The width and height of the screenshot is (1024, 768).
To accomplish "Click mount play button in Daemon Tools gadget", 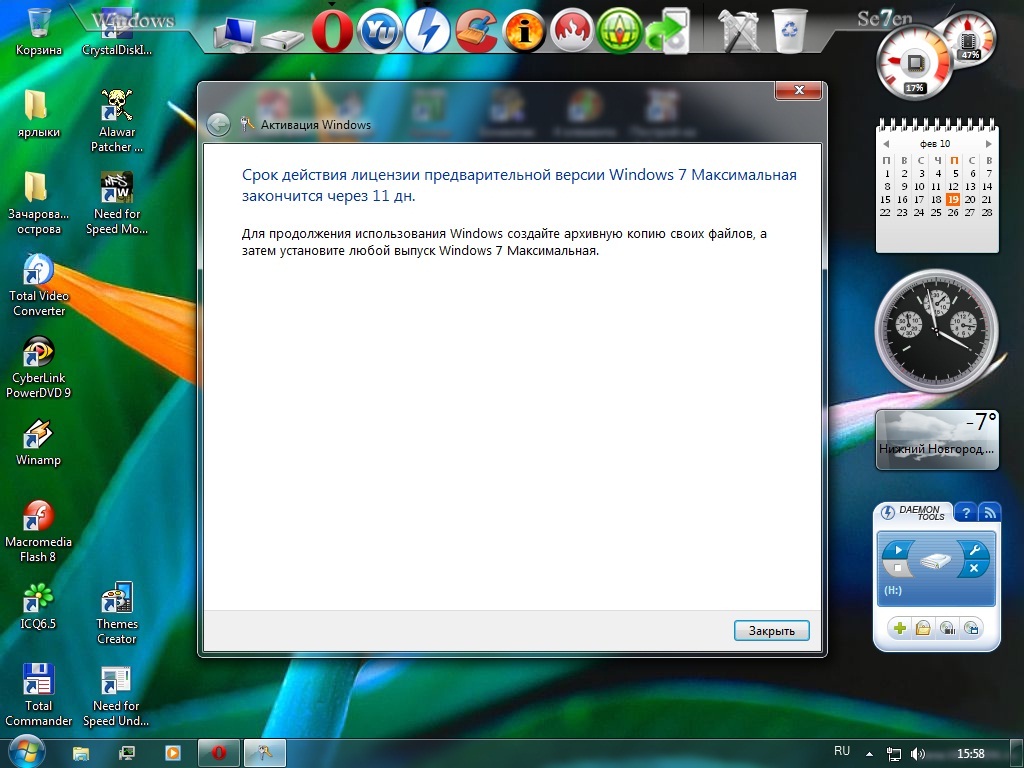I will (898, 550).
